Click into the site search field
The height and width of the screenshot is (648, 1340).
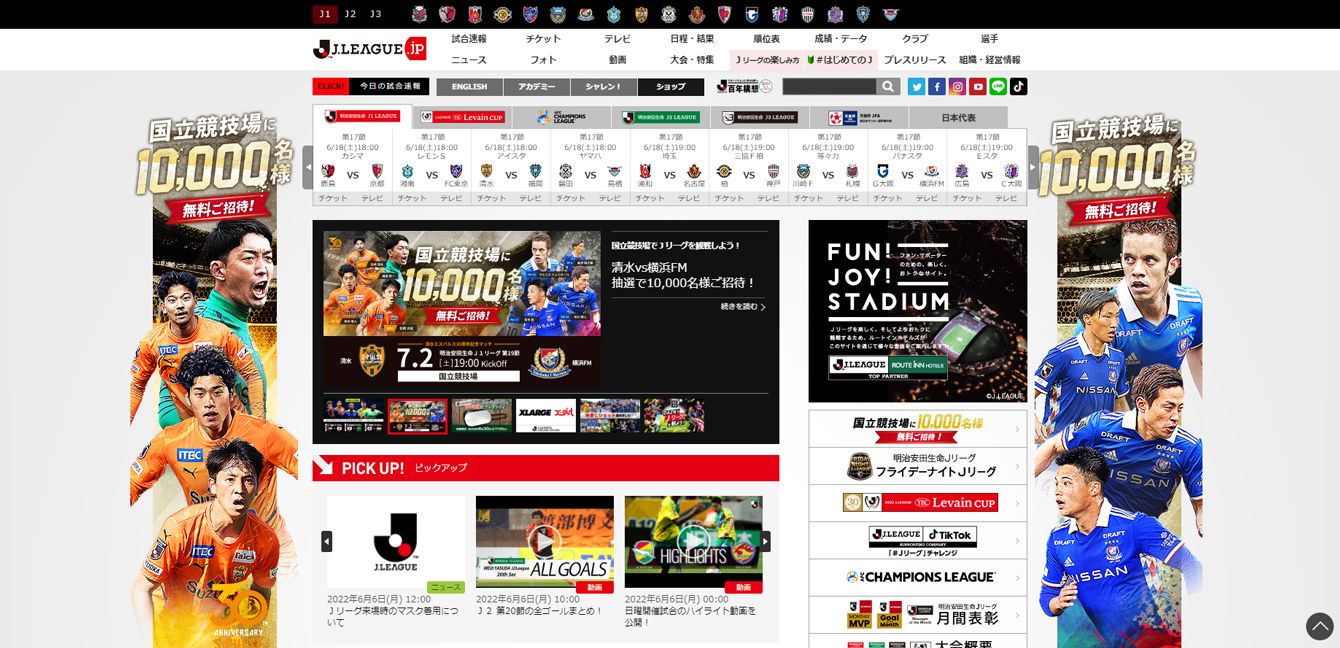(x=829, y=87)
